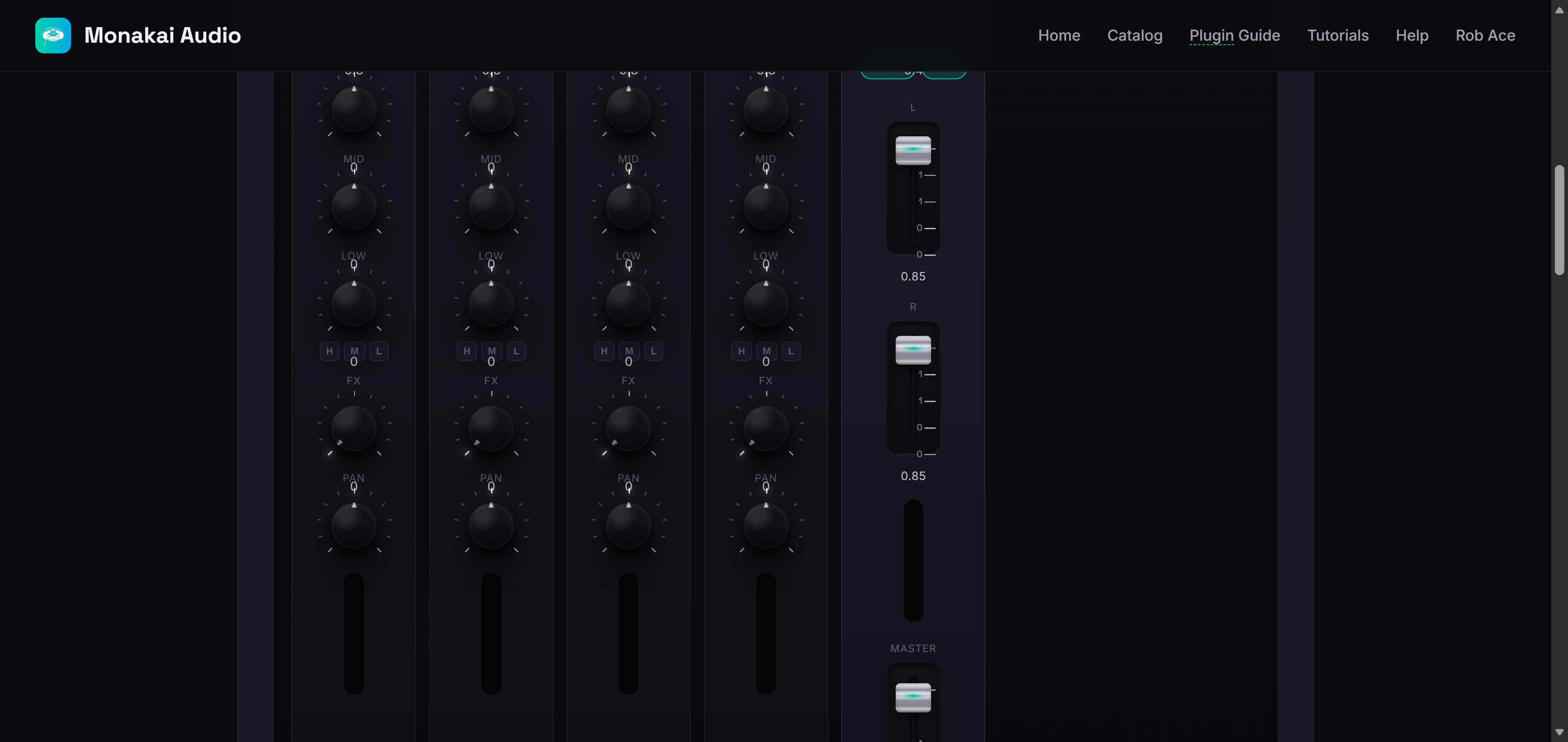Click the LOW knob on the second channel strip
The height and width of the screenshot is (742, 1568).
coord(491,304)
